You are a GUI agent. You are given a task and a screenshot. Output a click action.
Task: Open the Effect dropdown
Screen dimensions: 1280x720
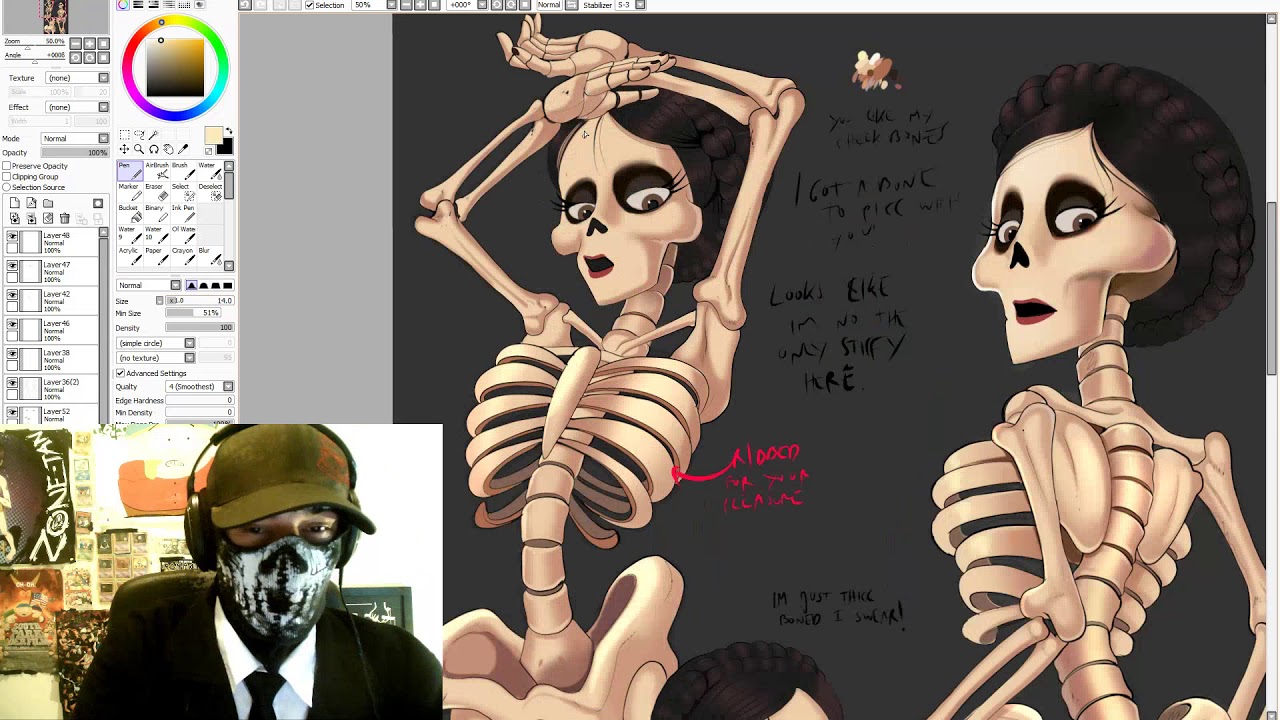pos(77,107)
